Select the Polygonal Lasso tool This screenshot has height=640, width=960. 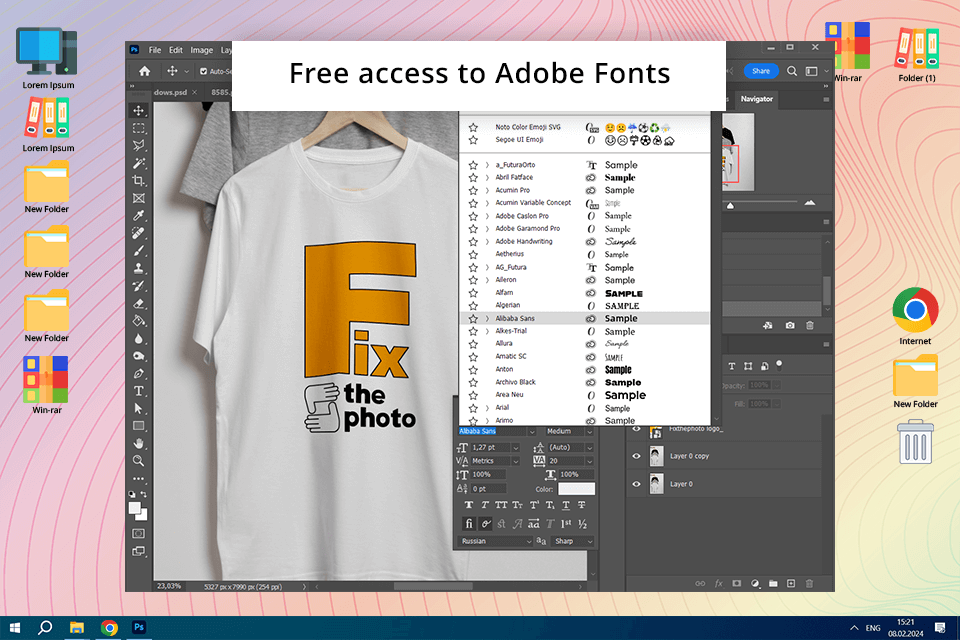[x=139, y=146]
